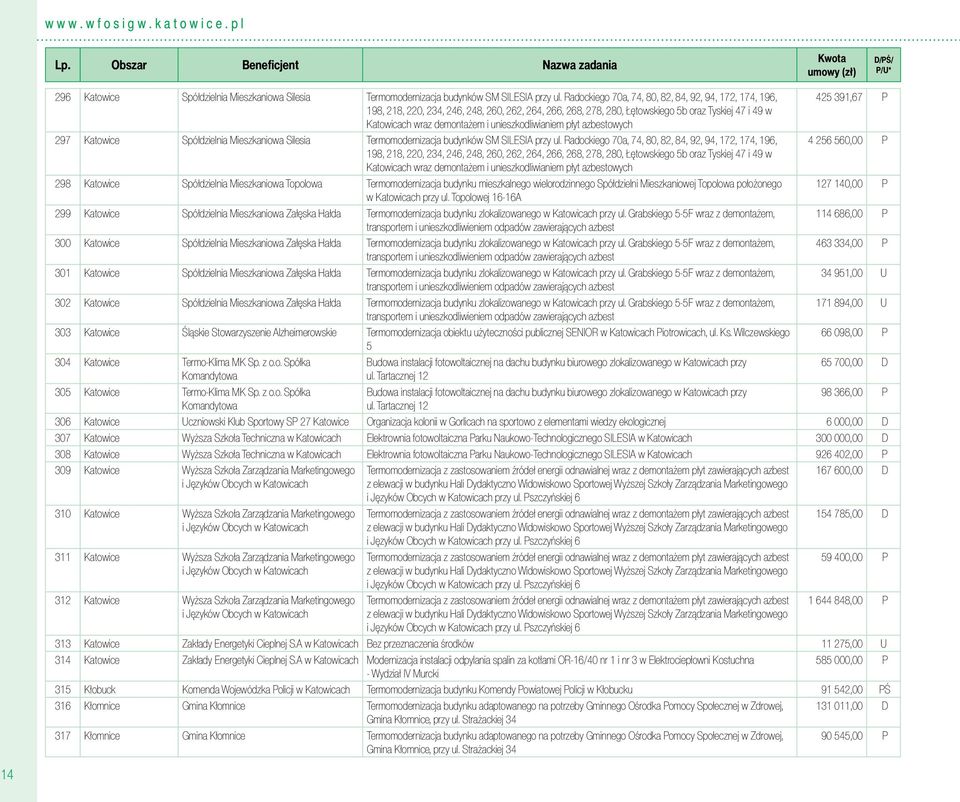Viewport: 960px width, 802px height.
Task: Click the amount 4 256 560,00
Action: (x=835, y=141)
